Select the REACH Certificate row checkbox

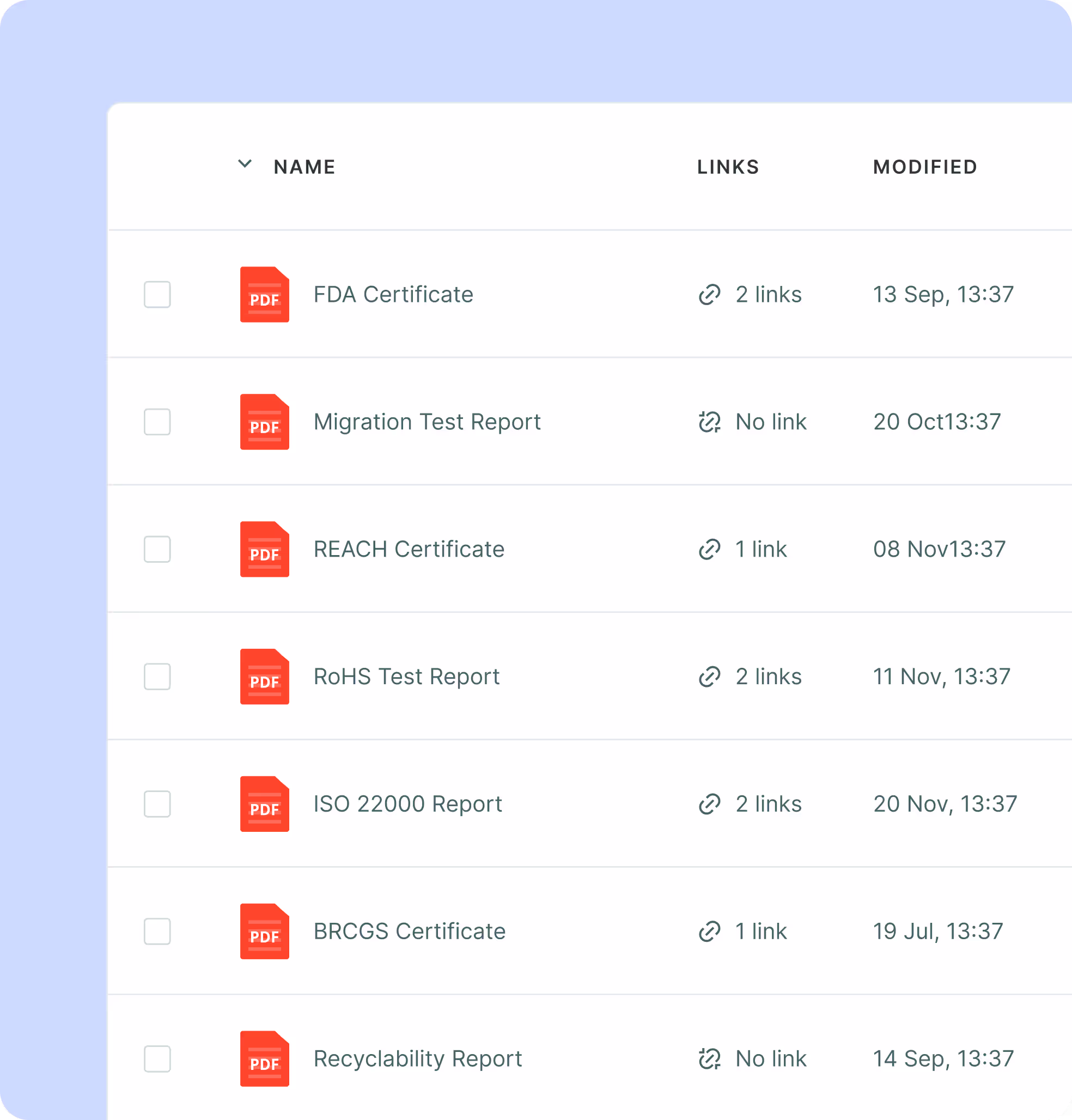coord(157,549)
